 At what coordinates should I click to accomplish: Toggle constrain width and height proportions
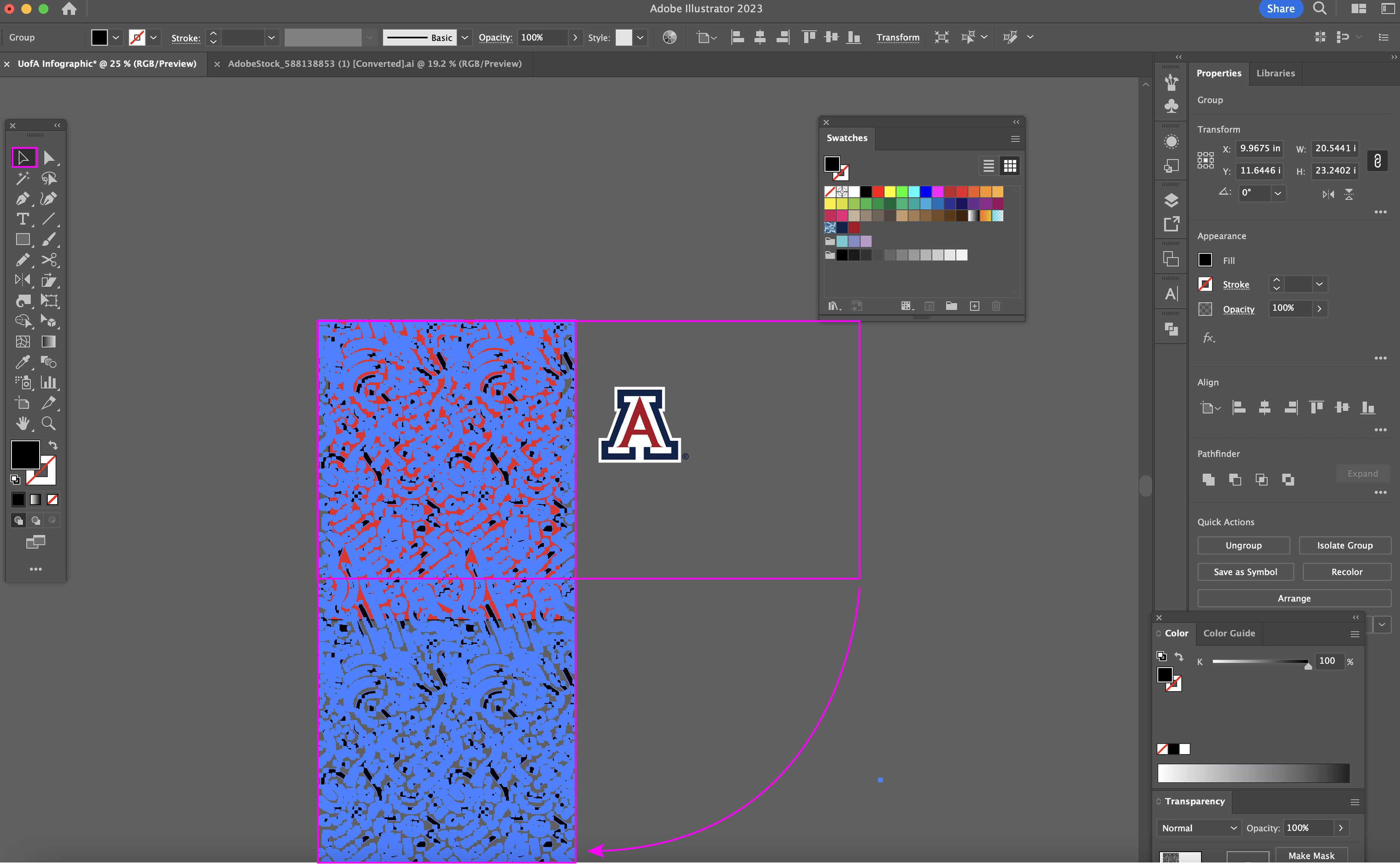(1377, 161)
